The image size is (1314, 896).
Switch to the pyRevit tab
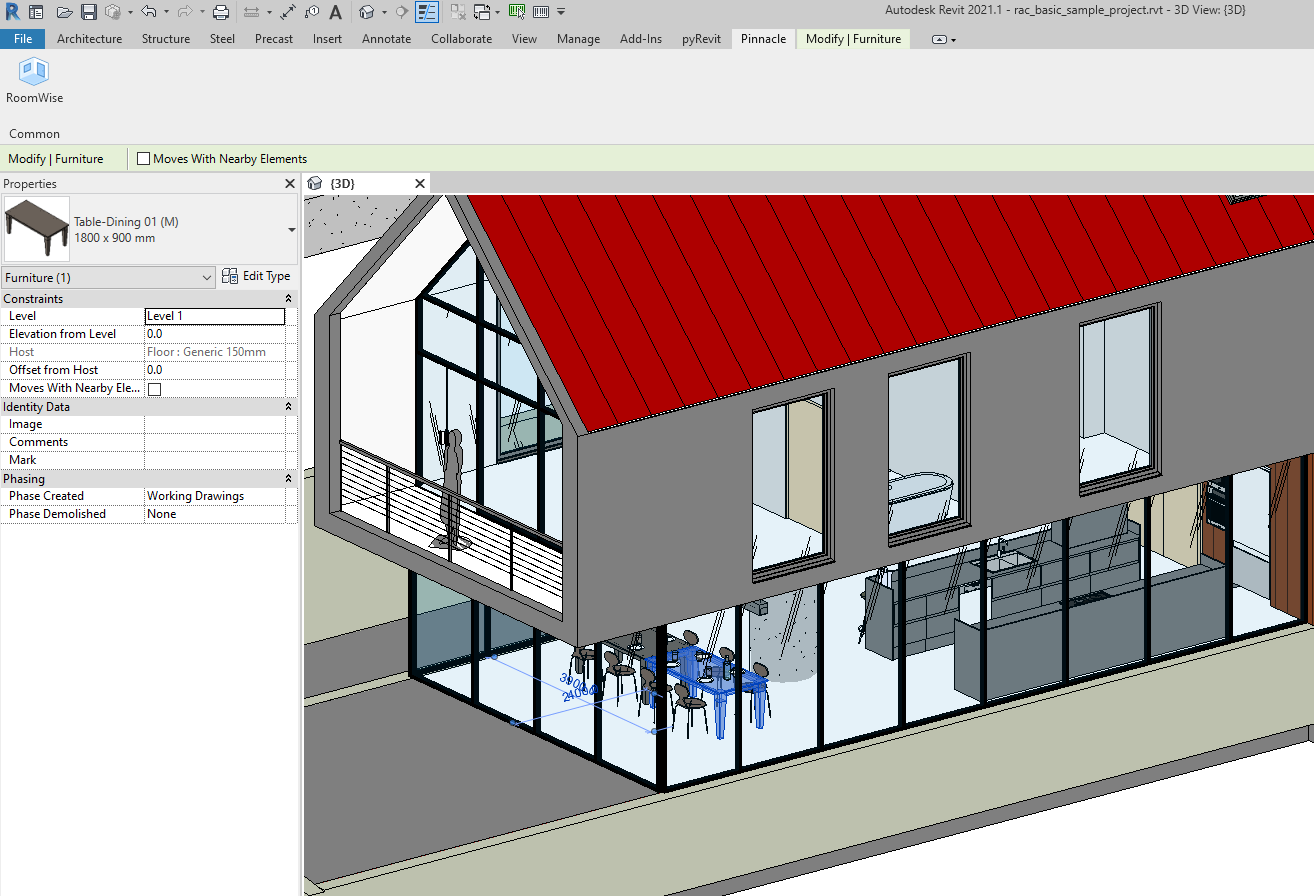(x=701, y=39)
